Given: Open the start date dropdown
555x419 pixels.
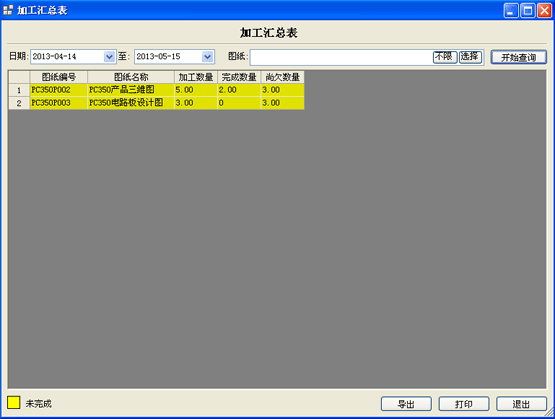Looking at the screenshot, I should pyautogui.click(x=109, y=57).
